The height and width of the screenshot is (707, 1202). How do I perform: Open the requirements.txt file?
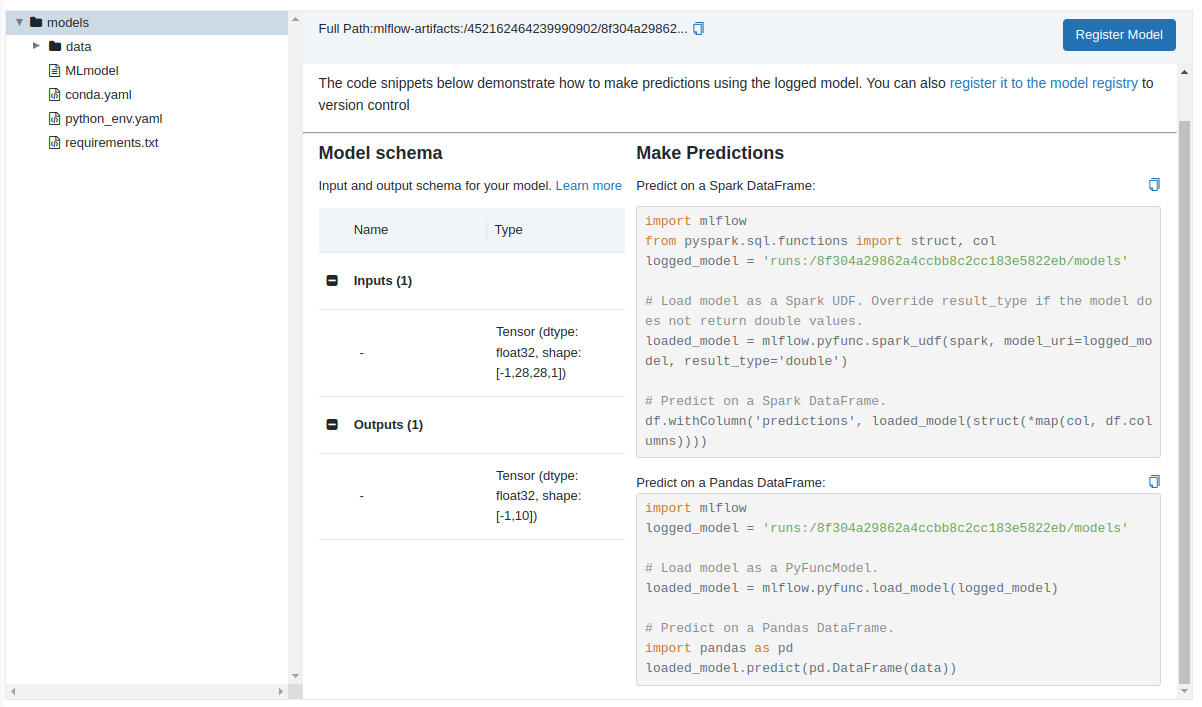111,143
